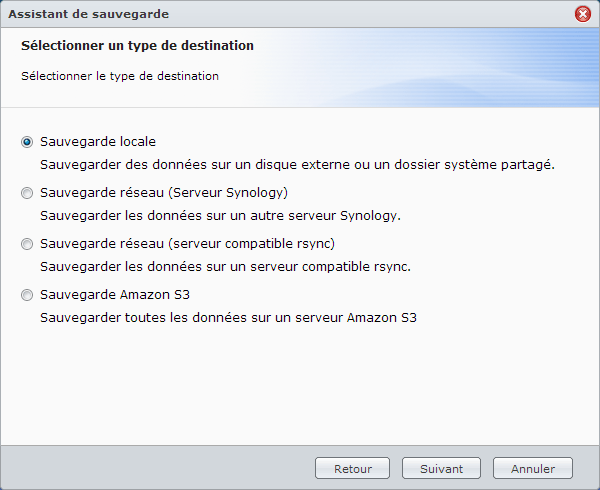Click the "serveur compatible rsync" description line
600x490 pixels.
coord(225,267)
